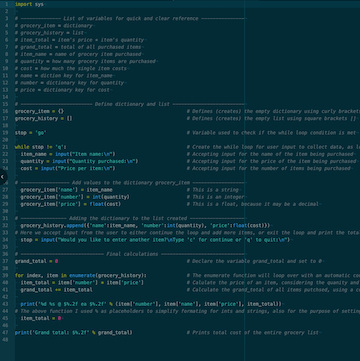Click the comment '# This is a string'

[213, 190]
